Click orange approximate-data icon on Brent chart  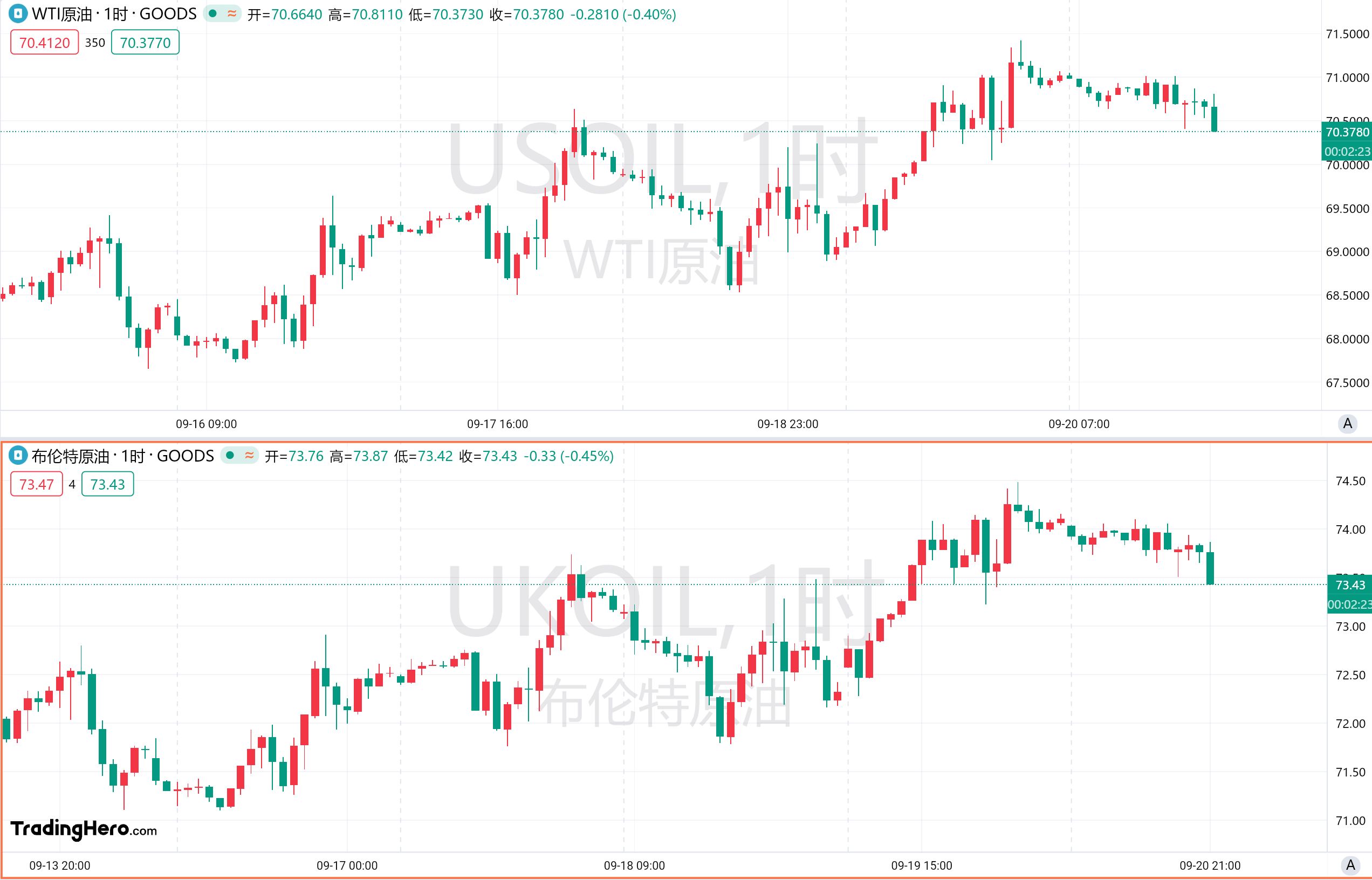coord(249,456)
